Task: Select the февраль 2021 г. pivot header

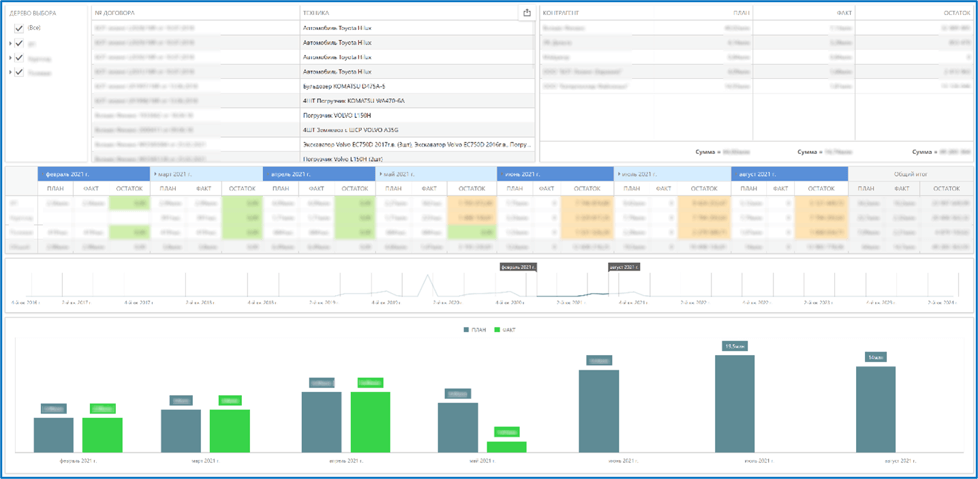Action: [x=94, y=174]
